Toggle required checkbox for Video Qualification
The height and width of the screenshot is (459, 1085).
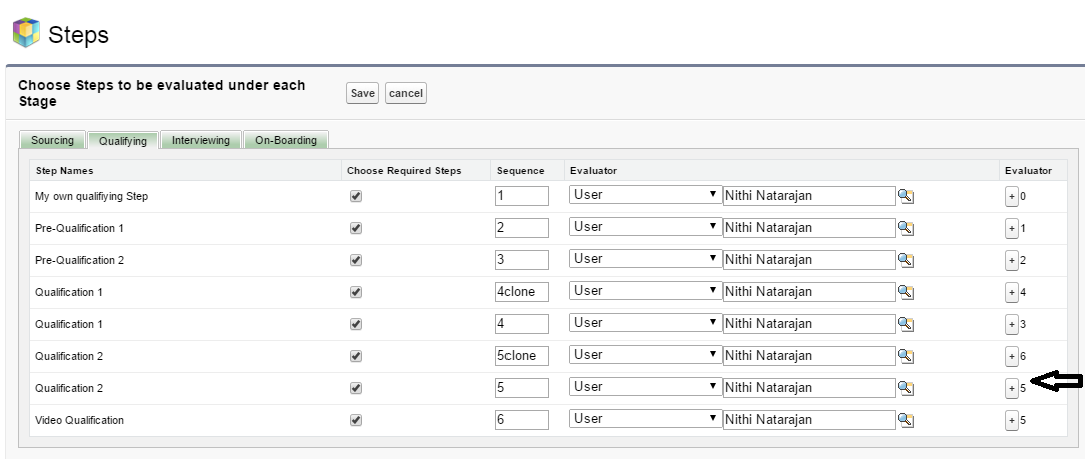[x=356, y=421]
